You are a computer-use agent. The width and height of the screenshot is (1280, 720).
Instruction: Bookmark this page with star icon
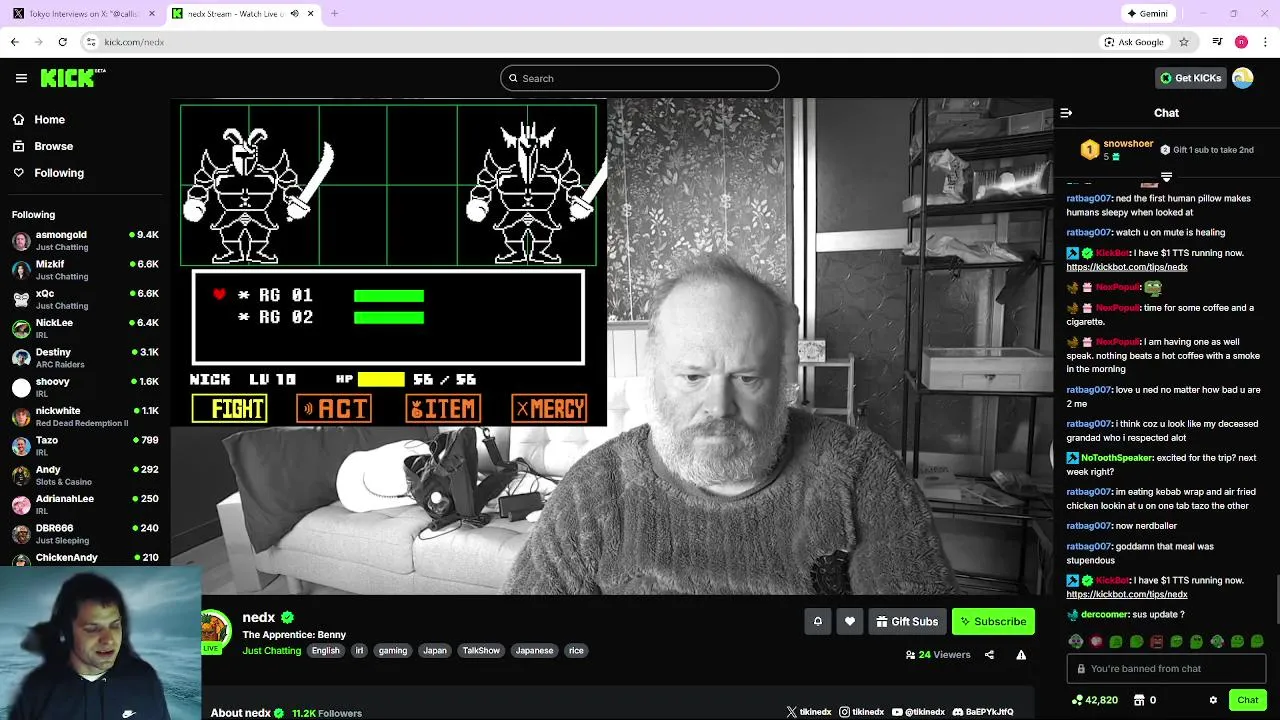tap(1184, 42)
